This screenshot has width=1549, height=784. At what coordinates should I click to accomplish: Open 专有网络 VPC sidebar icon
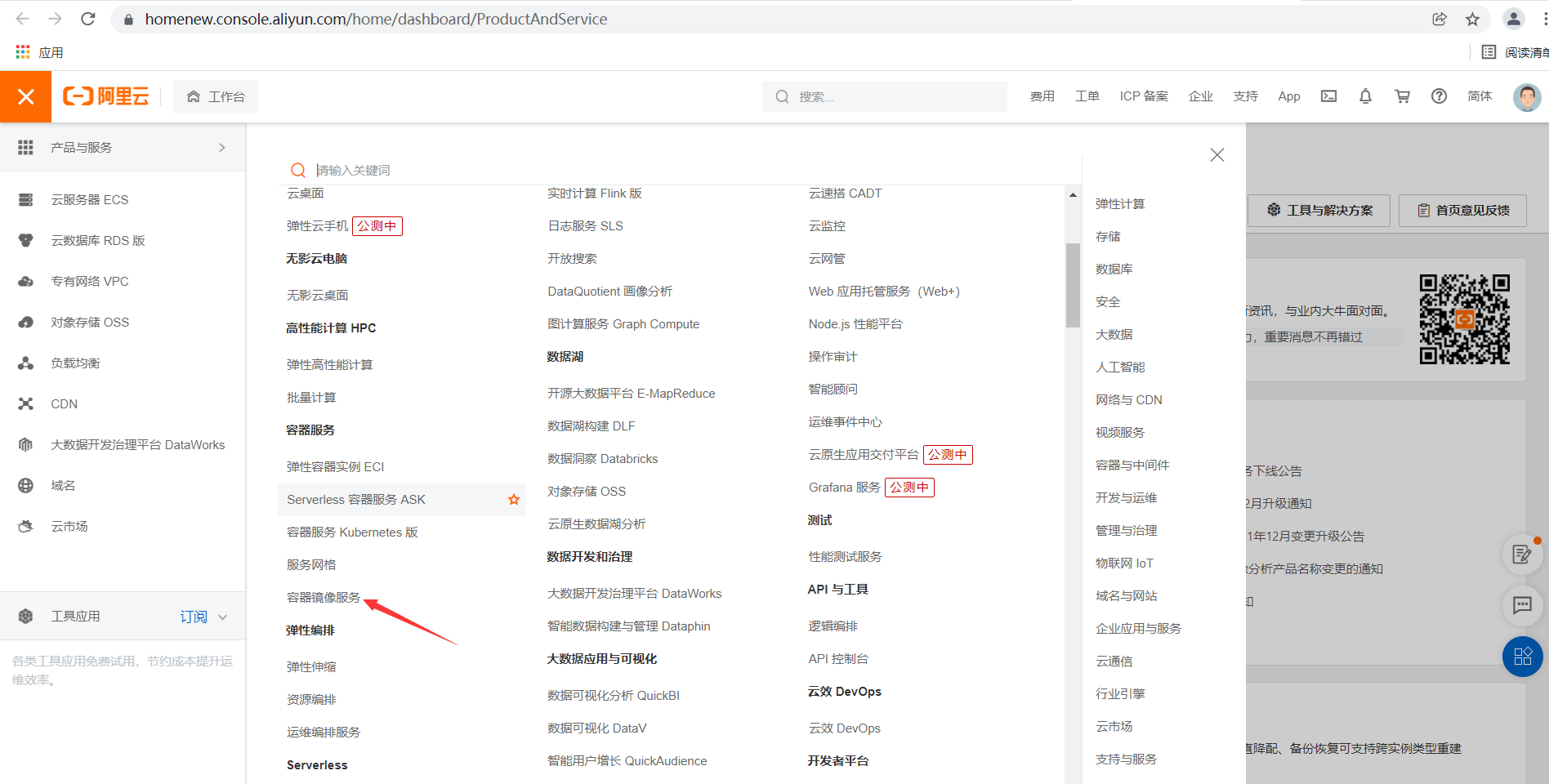pos(26,281)
